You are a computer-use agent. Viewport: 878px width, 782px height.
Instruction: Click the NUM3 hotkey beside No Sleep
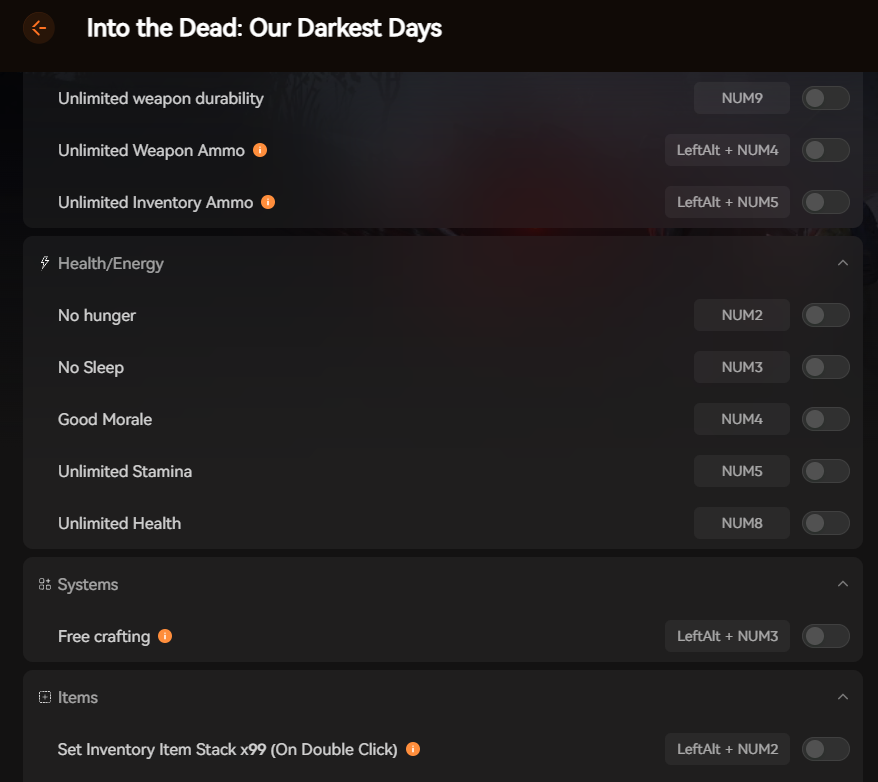point(741,367)
